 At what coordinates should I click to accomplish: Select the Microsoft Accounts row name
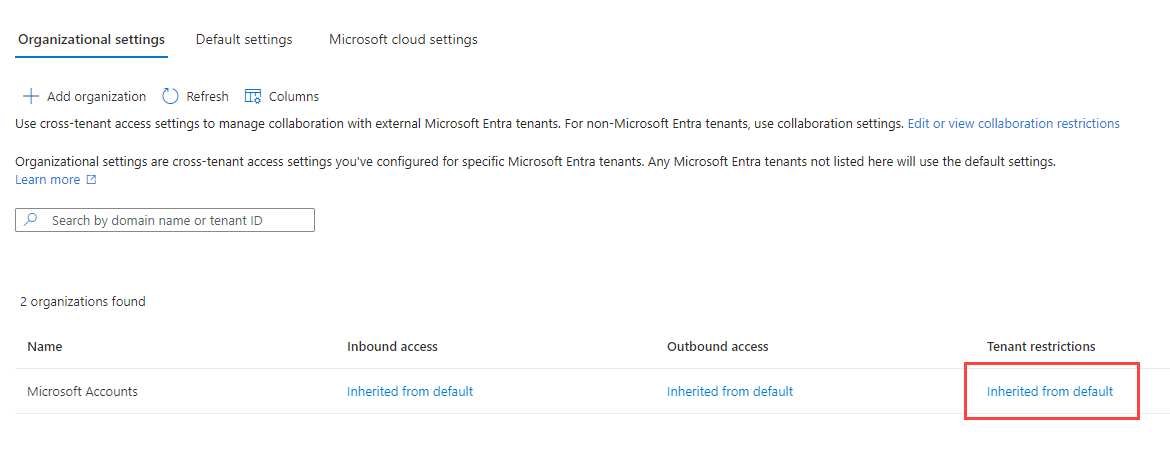[82, 391]
